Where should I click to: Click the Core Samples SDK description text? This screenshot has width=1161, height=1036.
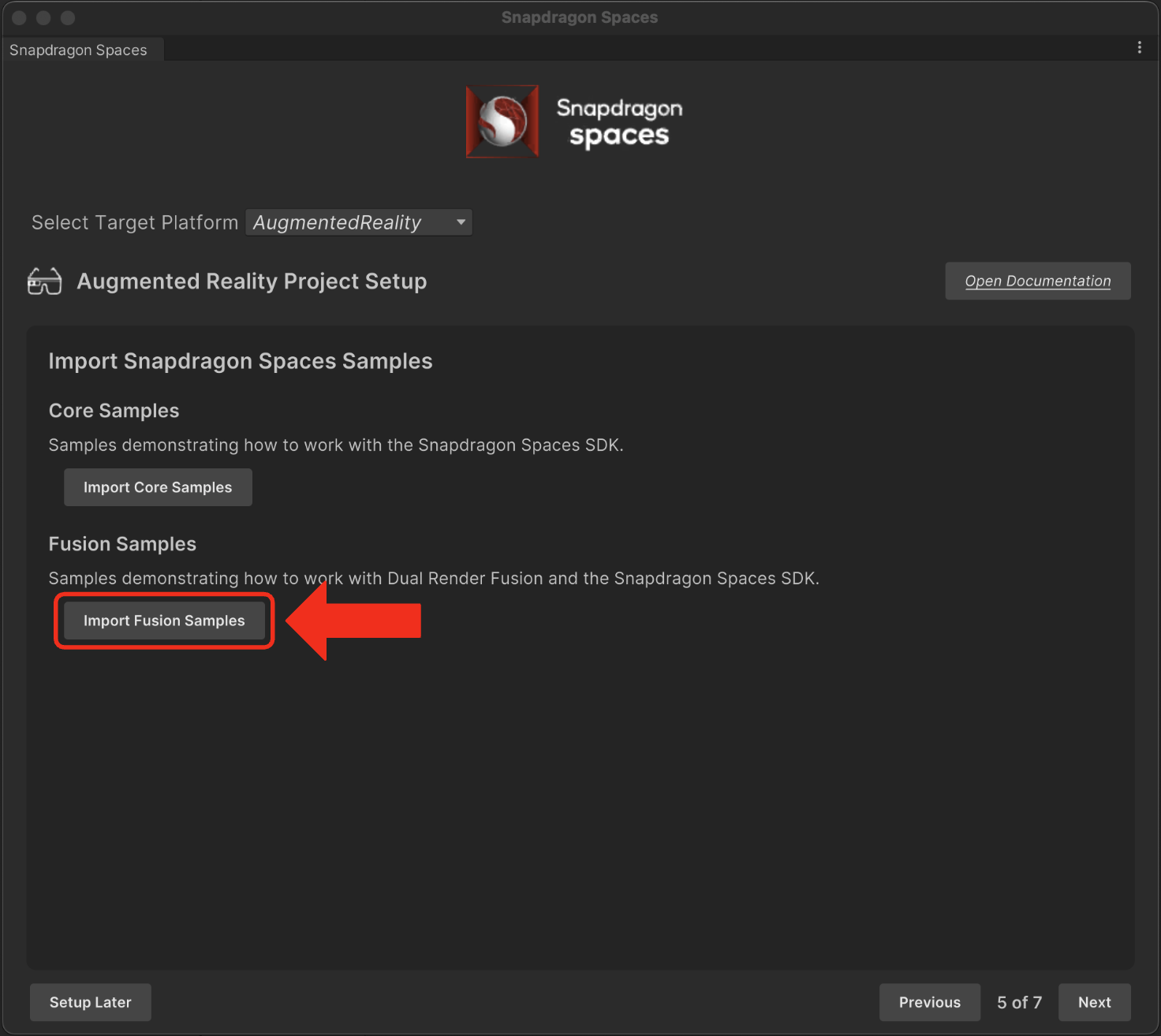pyautogui.click(x=336, y=445)
